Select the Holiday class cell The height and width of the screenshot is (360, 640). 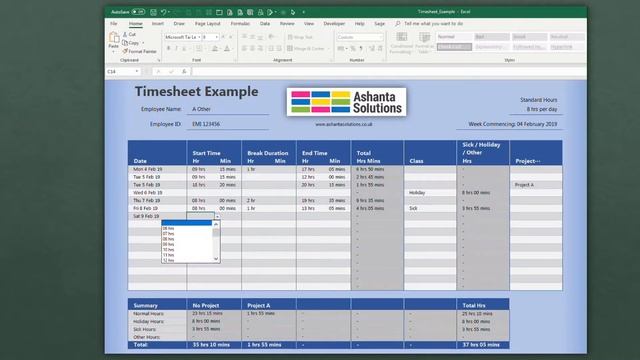tap(430, 193)
